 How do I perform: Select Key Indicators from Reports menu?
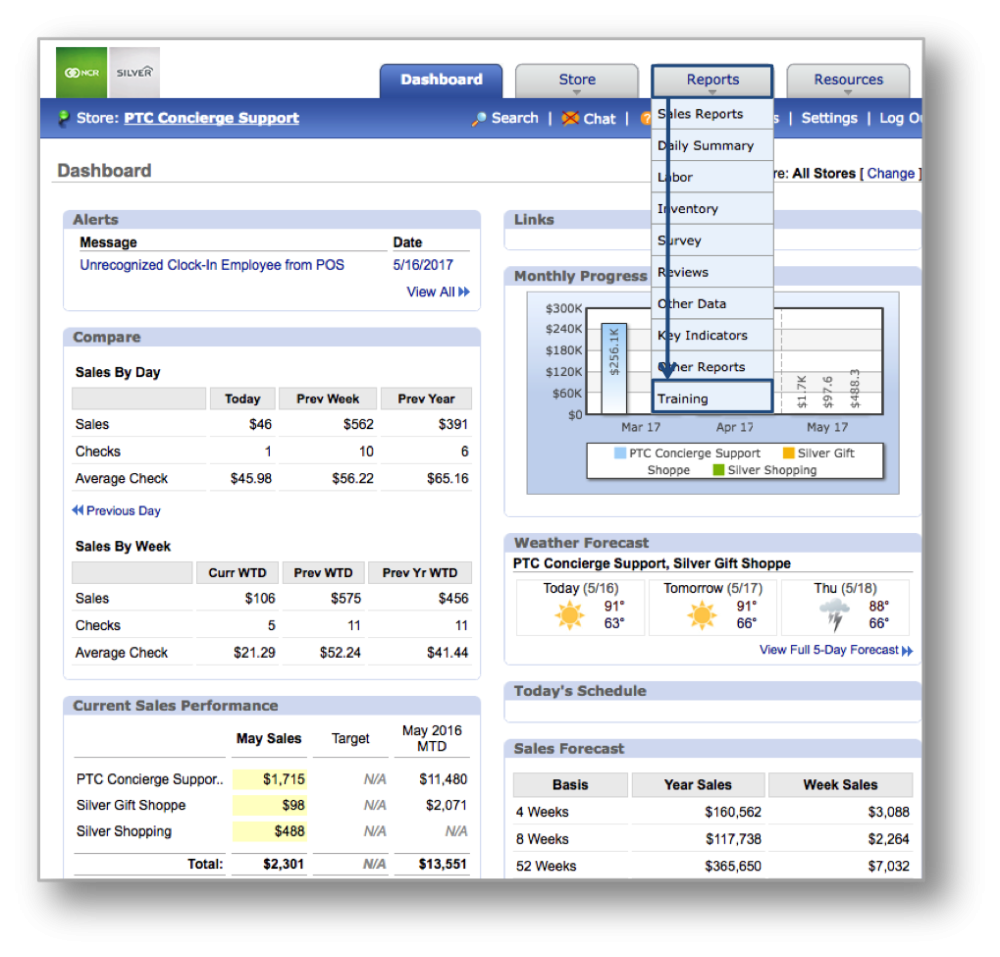712,335
